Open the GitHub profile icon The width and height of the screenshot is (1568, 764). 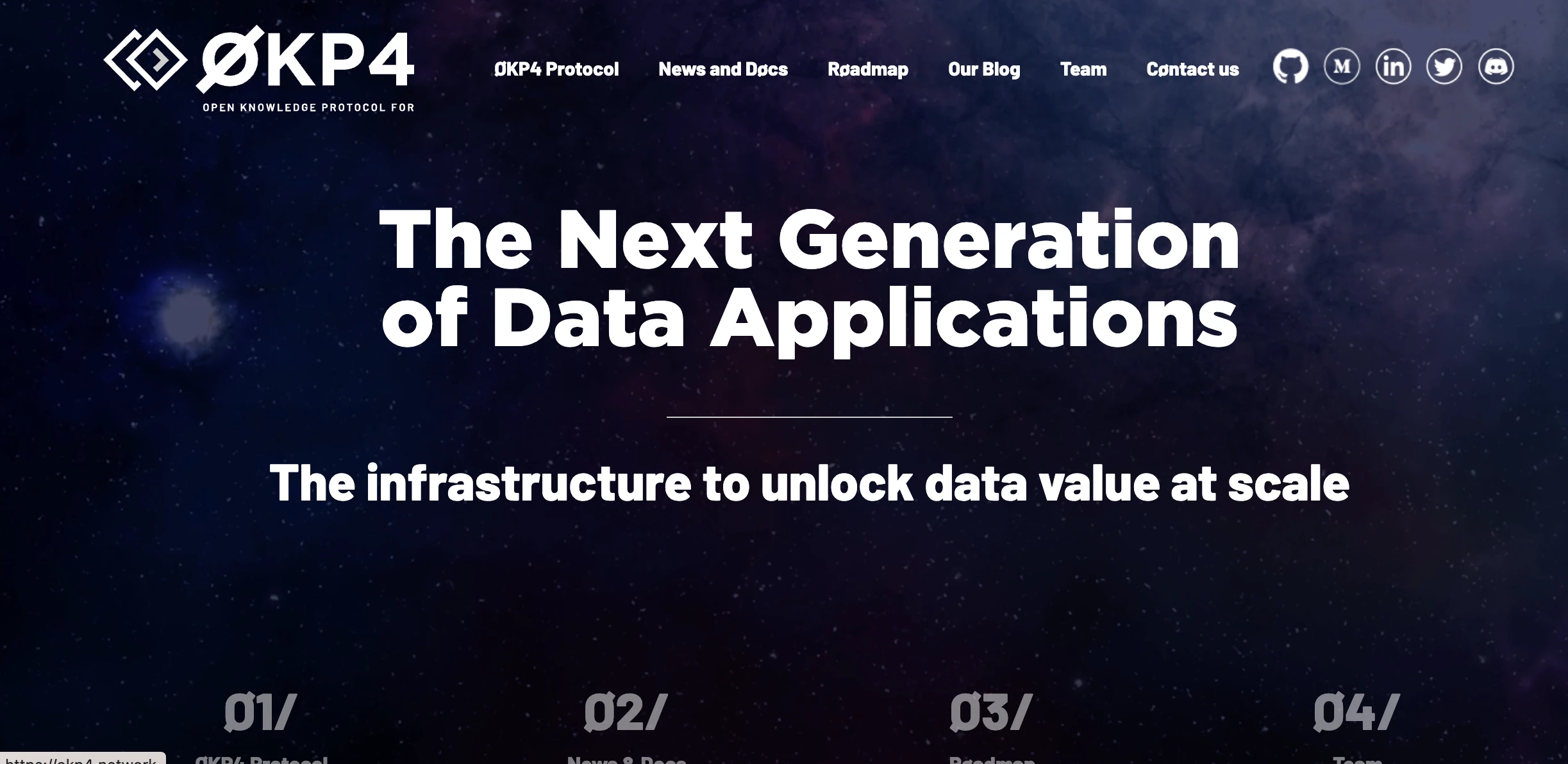pyautogui.click(x=1288, y=67)
